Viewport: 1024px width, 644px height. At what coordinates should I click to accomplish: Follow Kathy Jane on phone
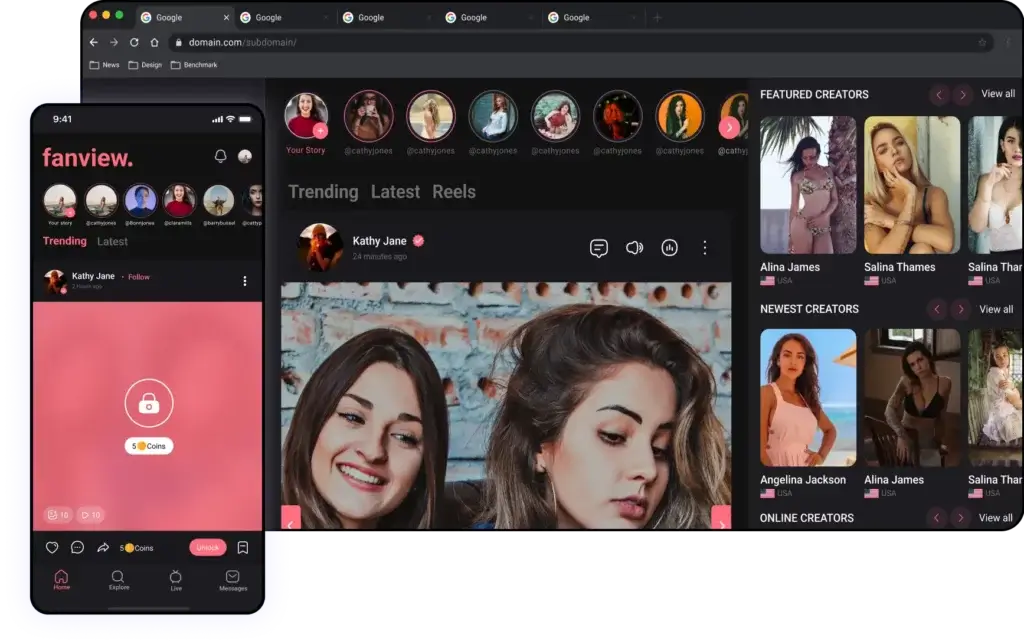pyautogui.click(x=138, y=277)
